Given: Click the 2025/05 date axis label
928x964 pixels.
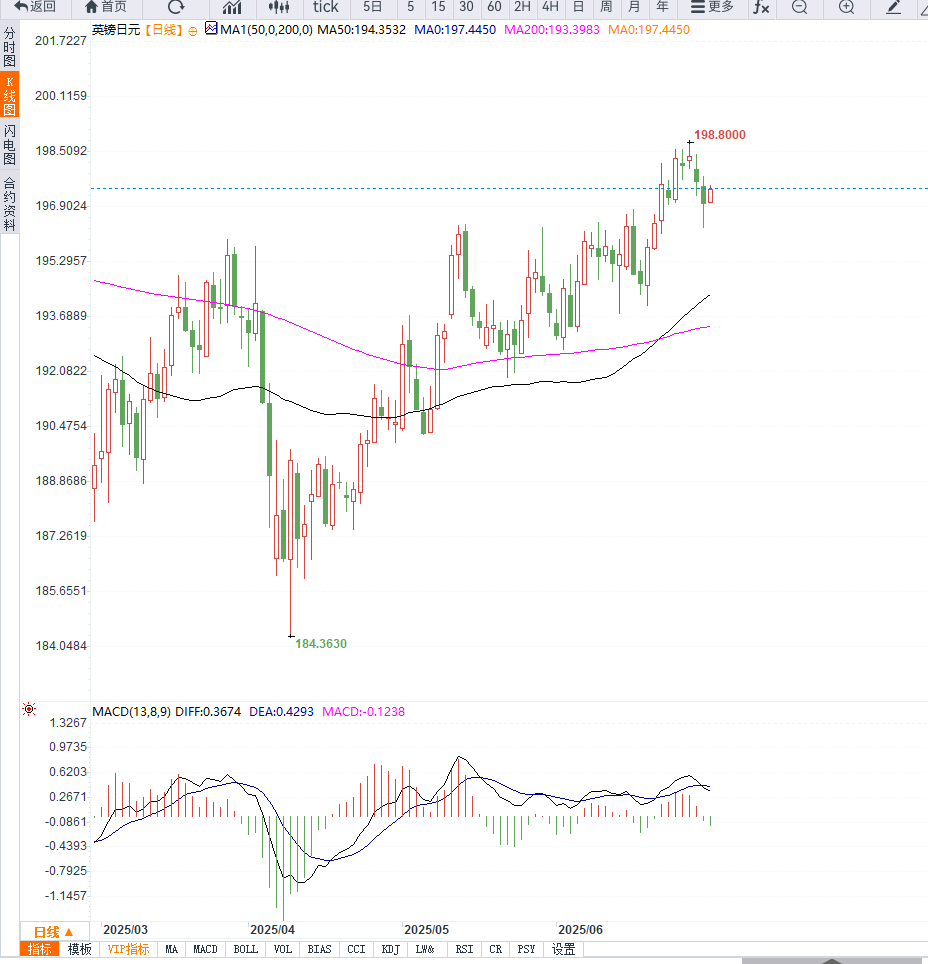Looking at the screenshot, I should [426, 930].
